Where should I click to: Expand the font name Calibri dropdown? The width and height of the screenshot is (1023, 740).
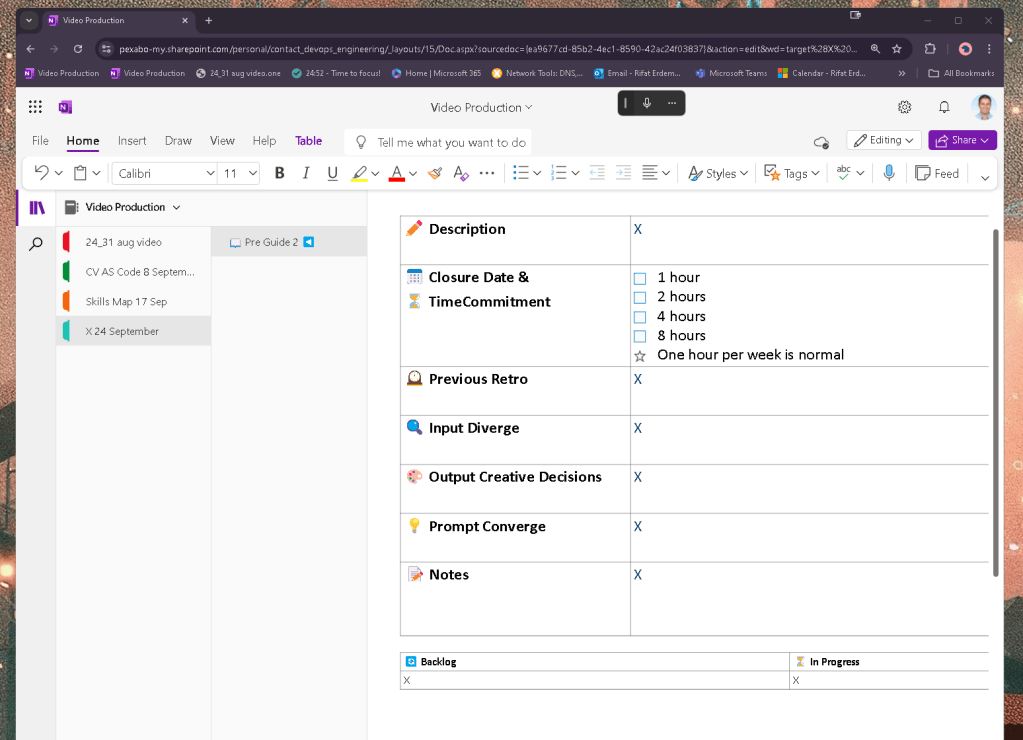coord(210,174)
